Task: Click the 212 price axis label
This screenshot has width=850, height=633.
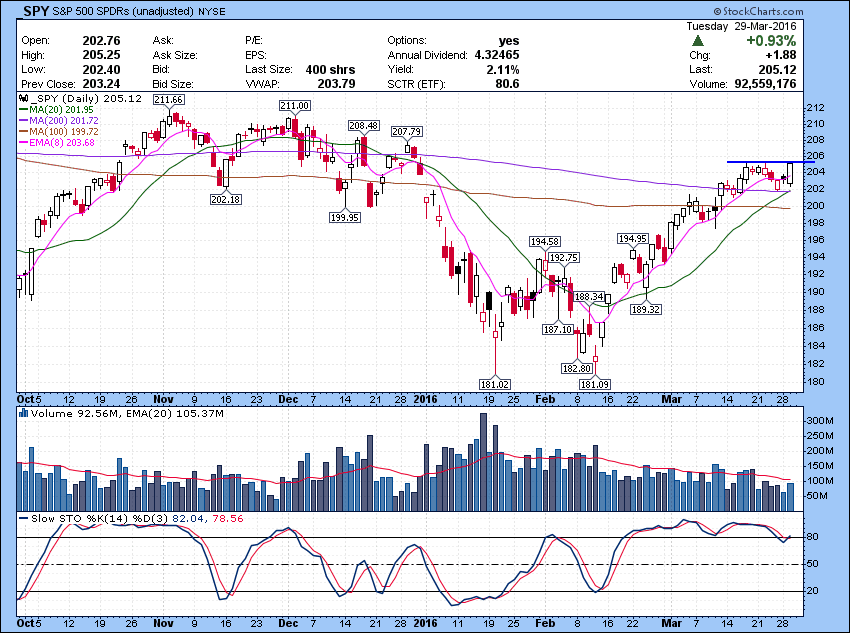Action: tap(815, 107)
